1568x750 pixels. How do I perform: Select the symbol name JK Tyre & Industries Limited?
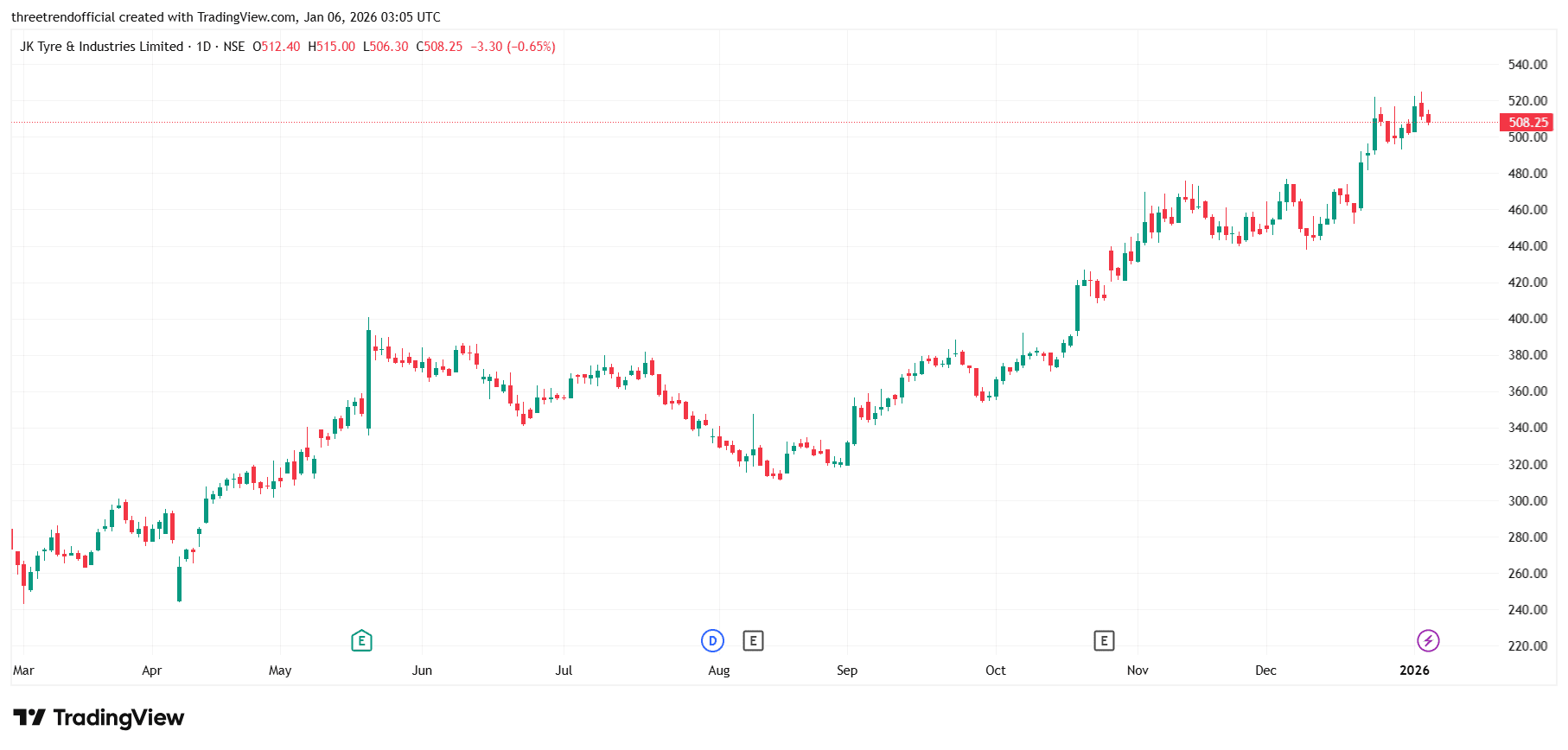(x=102, y=47)
